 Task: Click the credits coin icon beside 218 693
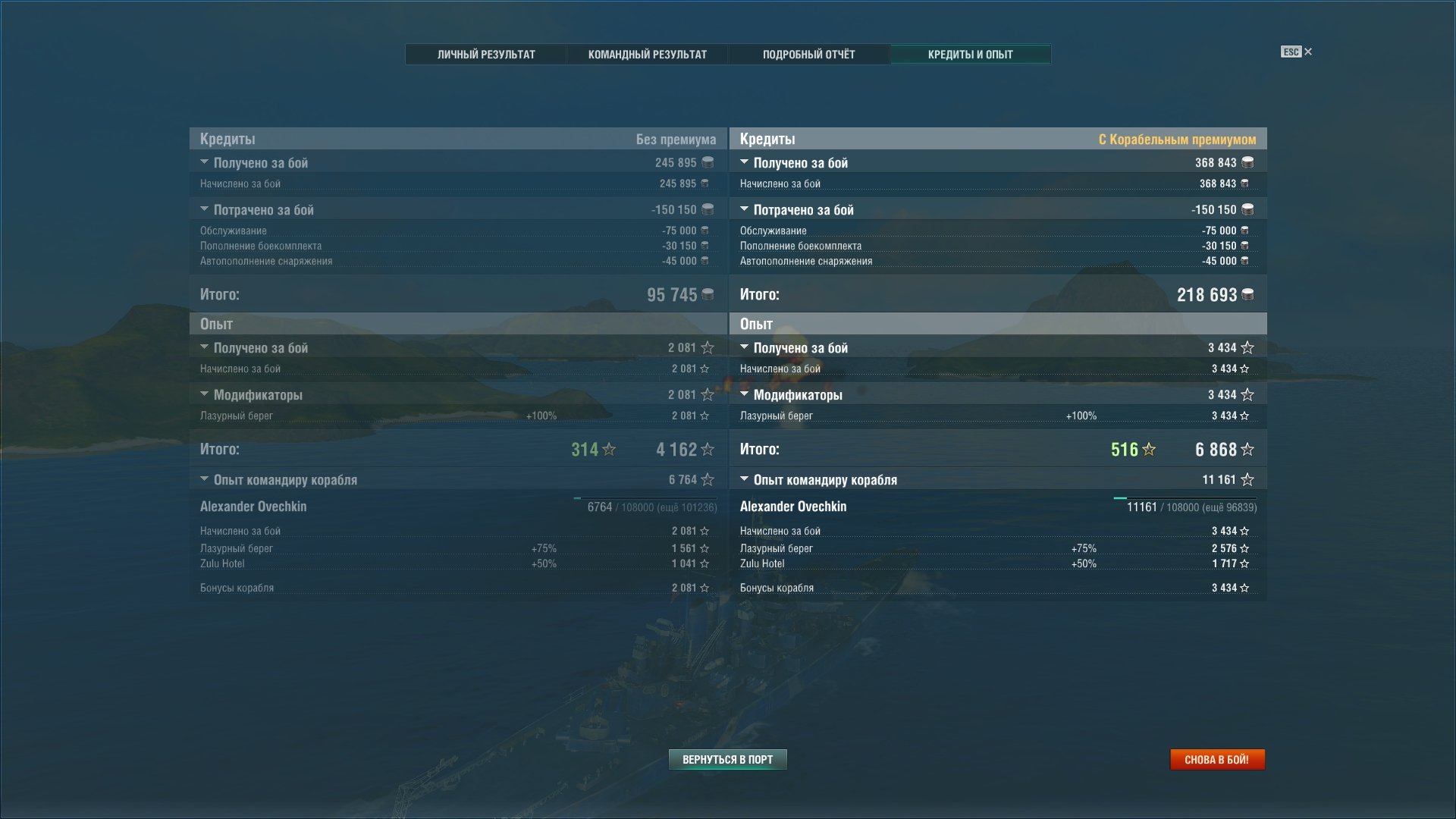[x=1247, y=294]
